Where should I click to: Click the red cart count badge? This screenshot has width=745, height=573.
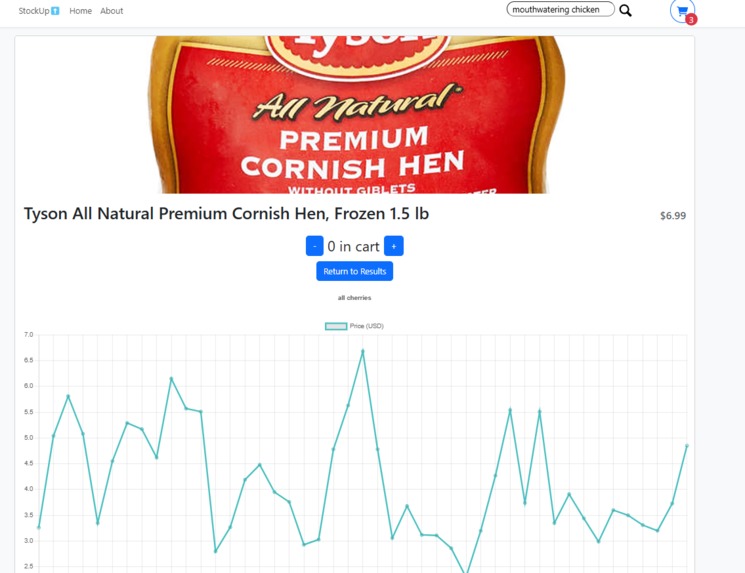pos(691,19)
